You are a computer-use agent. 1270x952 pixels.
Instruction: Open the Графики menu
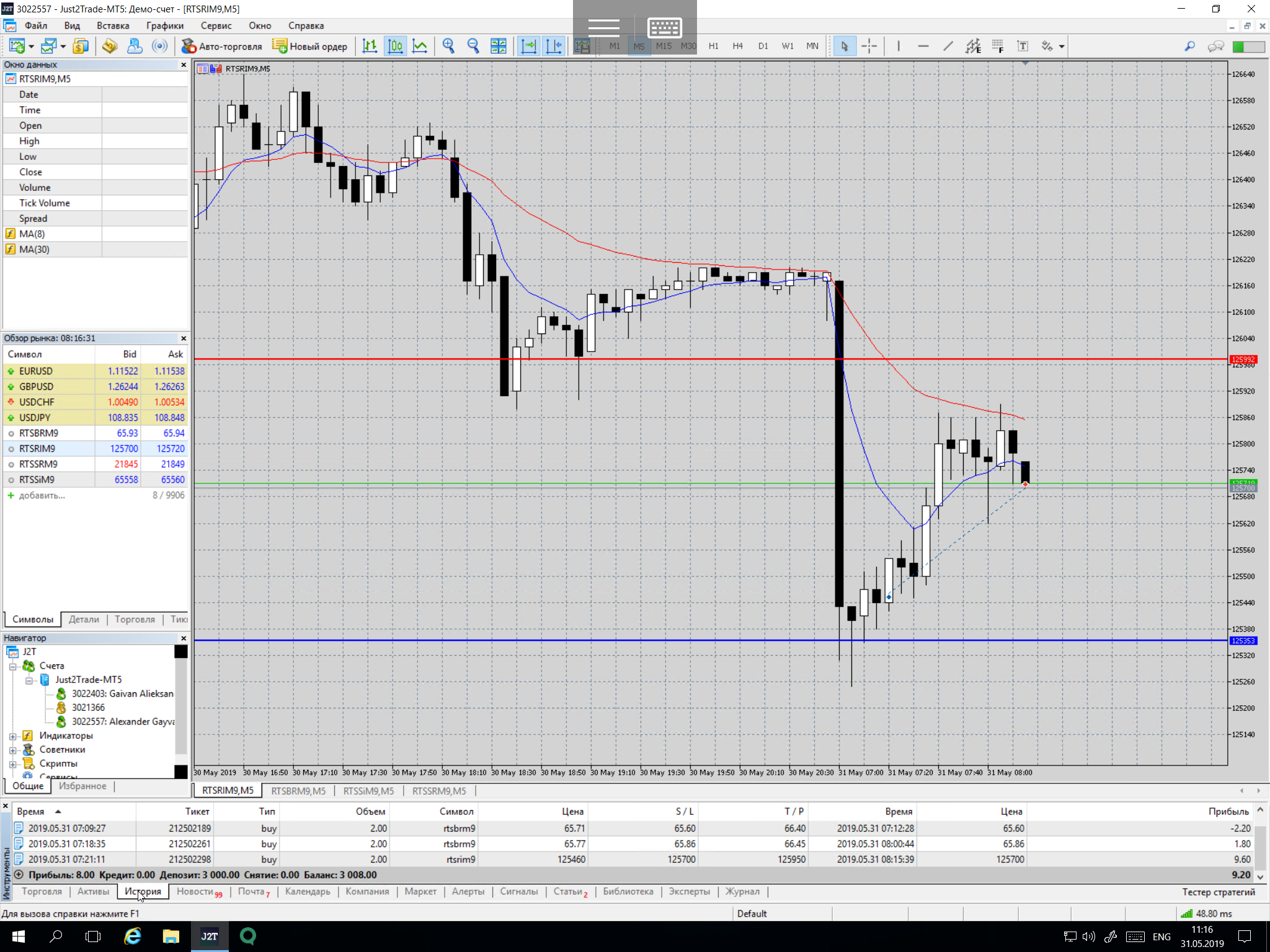coord(164,25)
